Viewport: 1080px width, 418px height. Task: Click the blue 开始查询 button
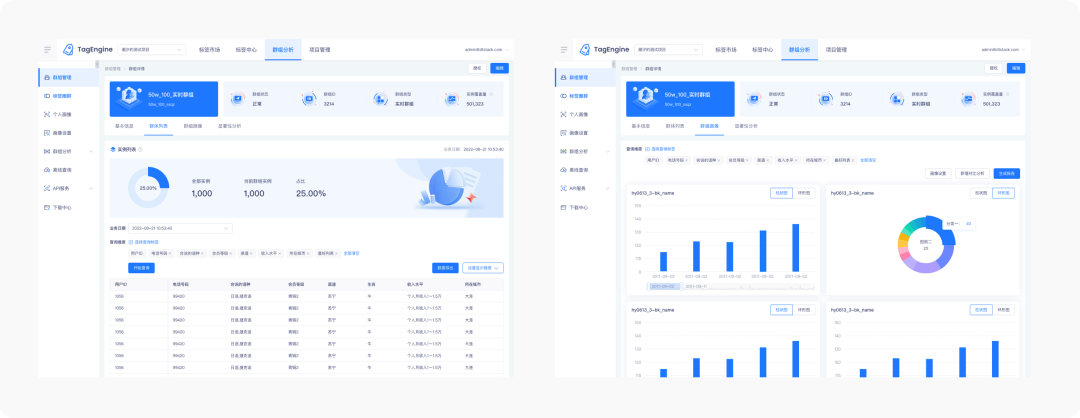click(x=141, y=268)
